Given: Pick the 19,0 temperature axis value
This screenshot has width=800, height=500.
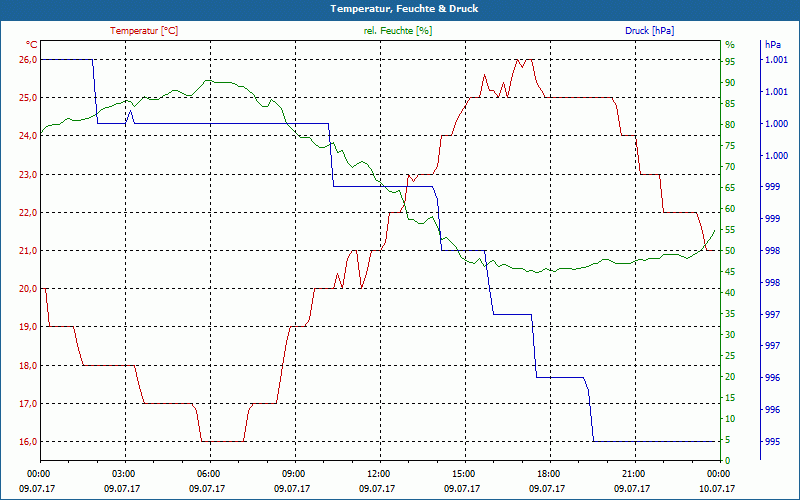Looking at the screenshot, I should pos(28,327).
